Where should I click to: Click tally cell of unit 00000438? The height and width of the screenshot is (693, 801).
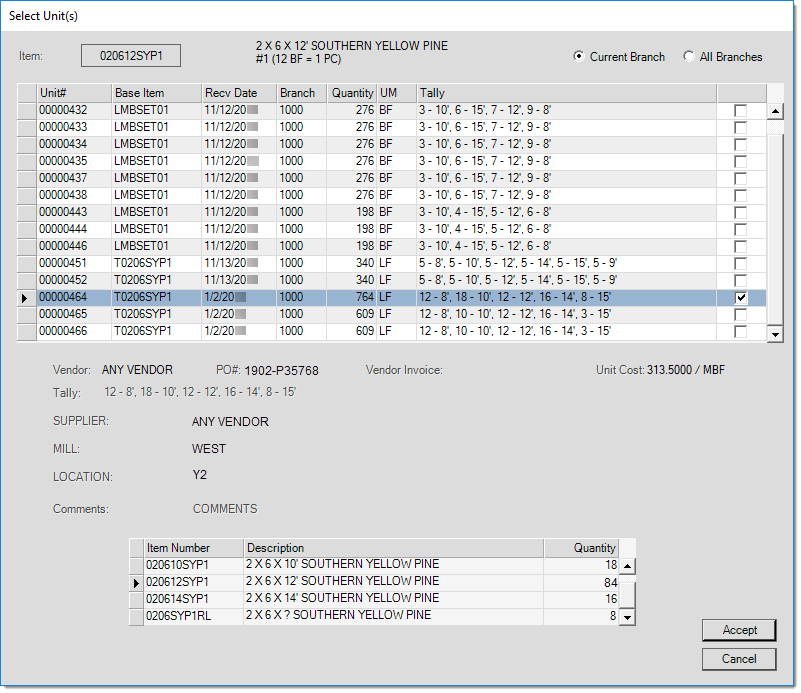(x=567, y=195)
